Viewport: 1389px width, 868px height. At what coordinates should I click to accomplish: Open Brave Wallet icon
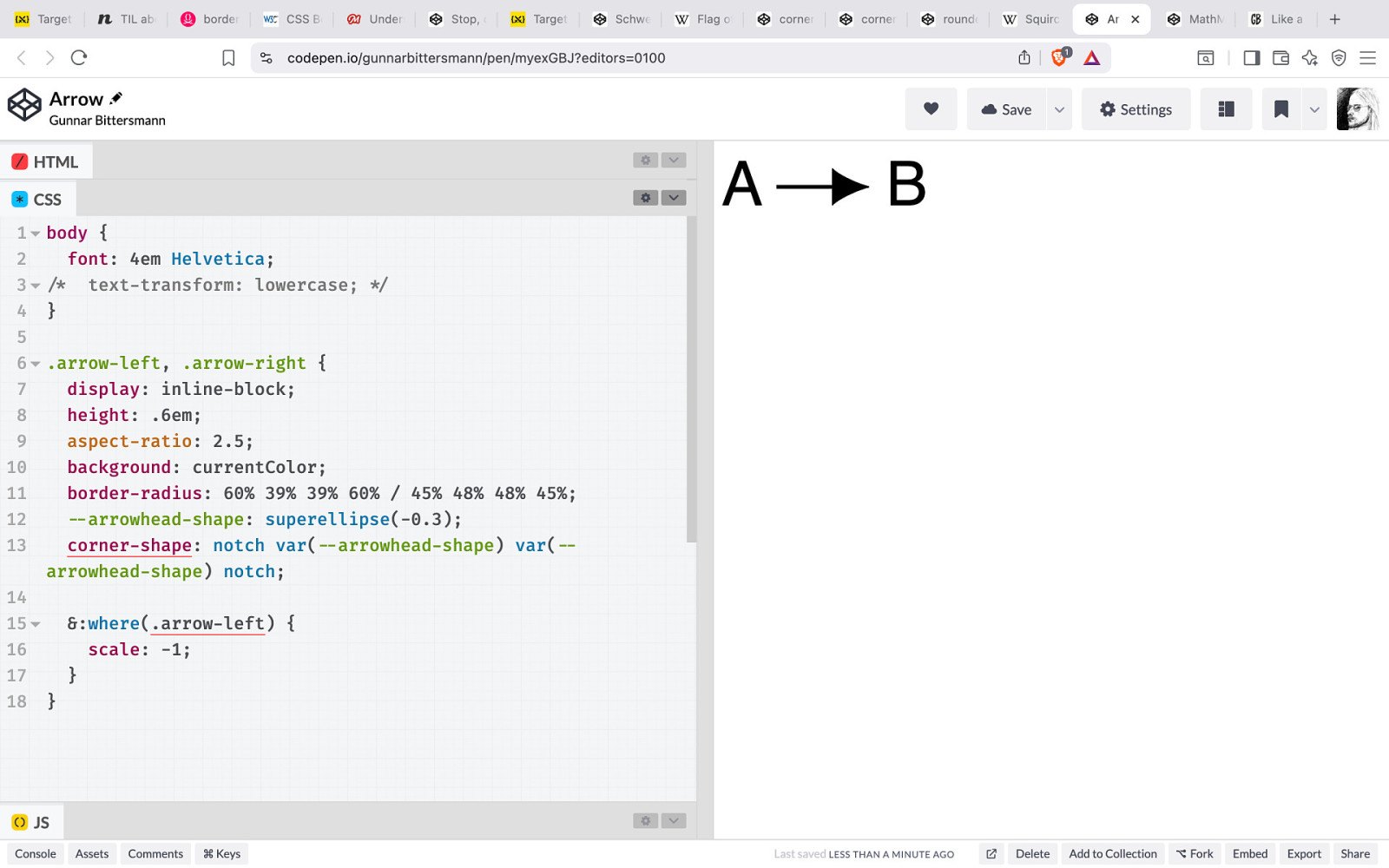point(1280,58)
